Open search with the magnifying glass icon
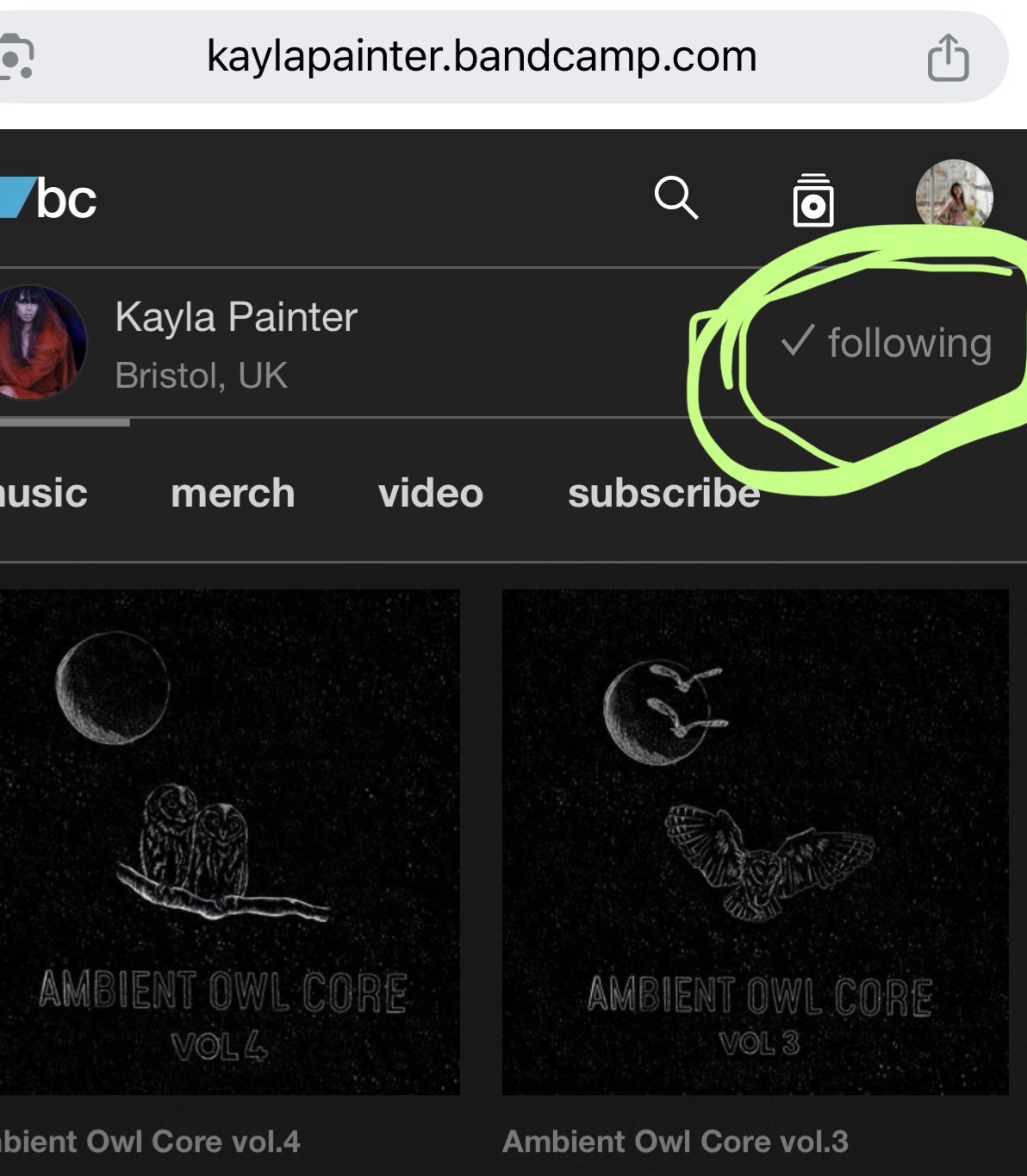Viewport: 1027px width, 1176px height. pos(675,199)
